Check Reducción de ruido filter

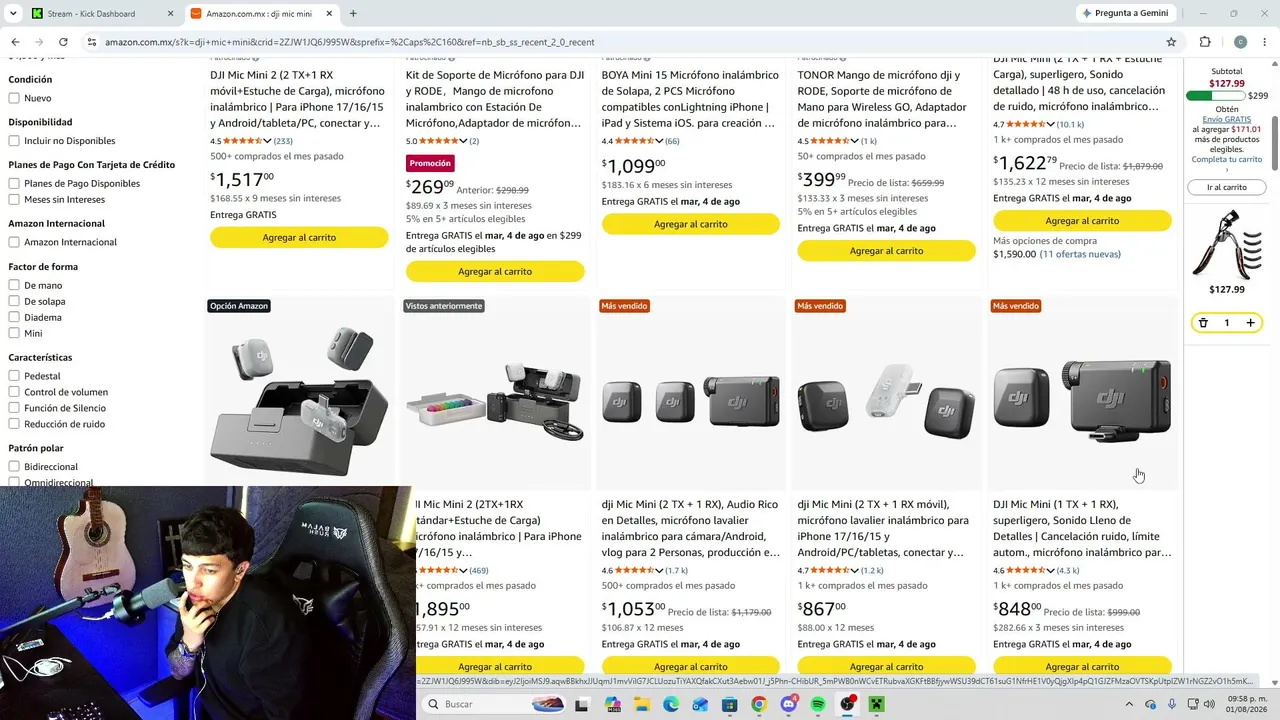tap(14, 424)
